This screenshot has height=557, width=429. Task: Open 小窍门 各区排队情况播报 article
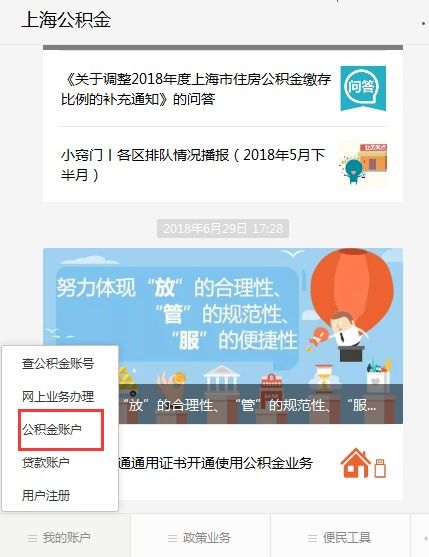click(x=193, y=164)
